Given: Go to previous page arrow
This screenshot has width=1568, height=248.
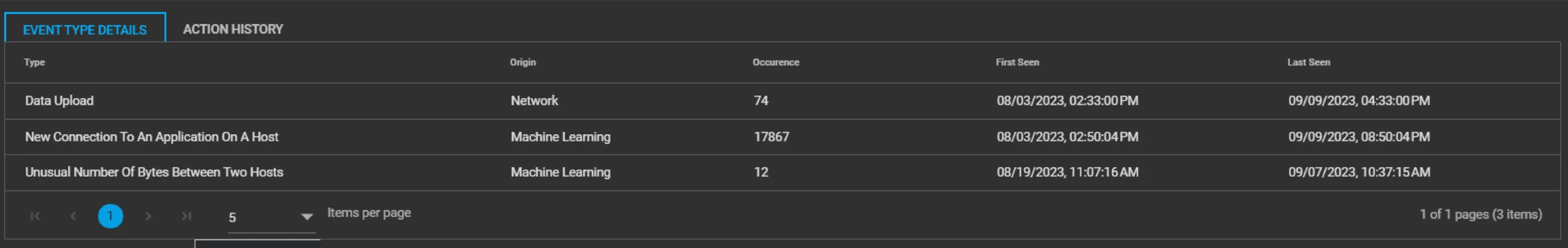Looking at the screenshot, I should point(73,216).
